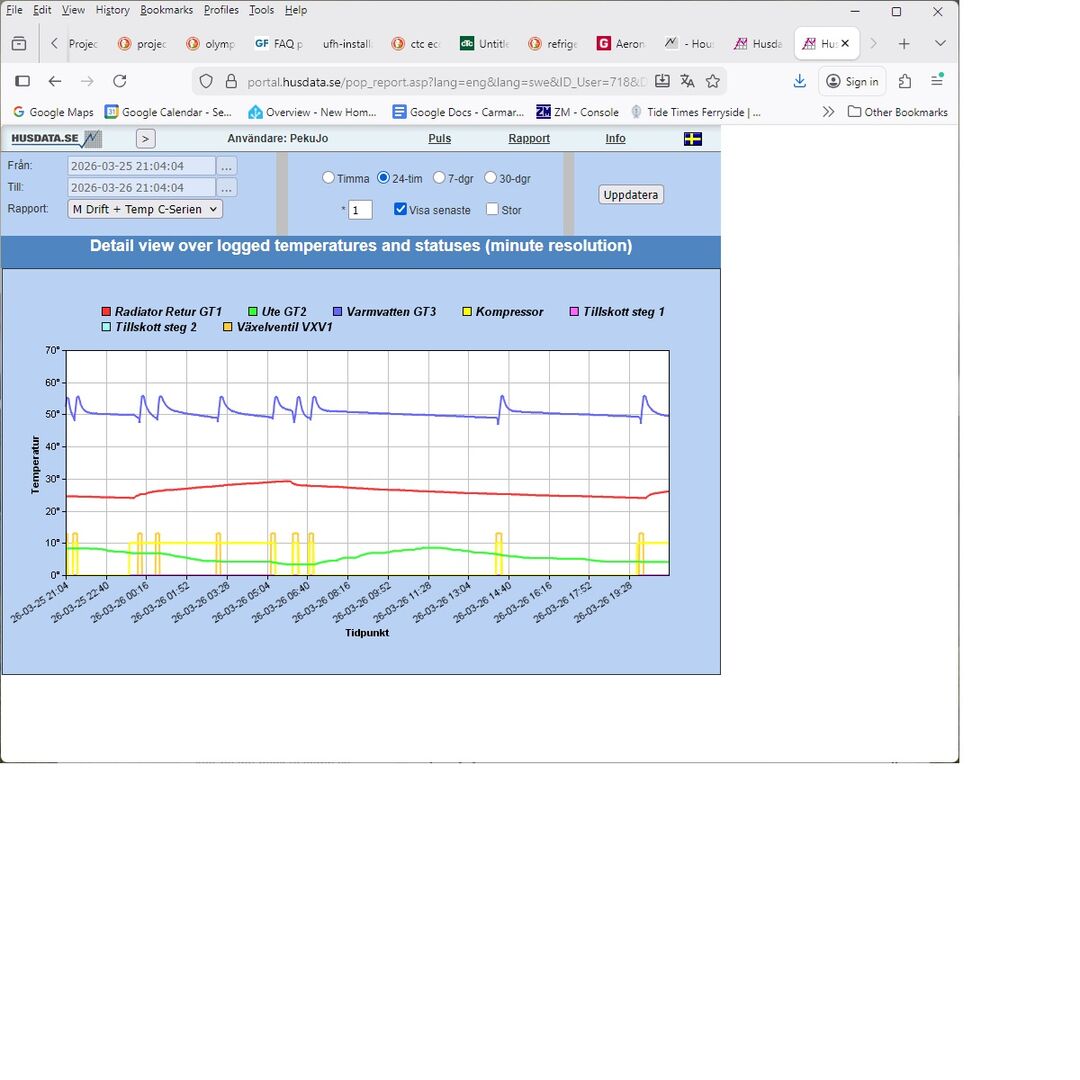Select the Timma radio option
This screenshot has height=1080, width=1080.
(x=328, y=178)
